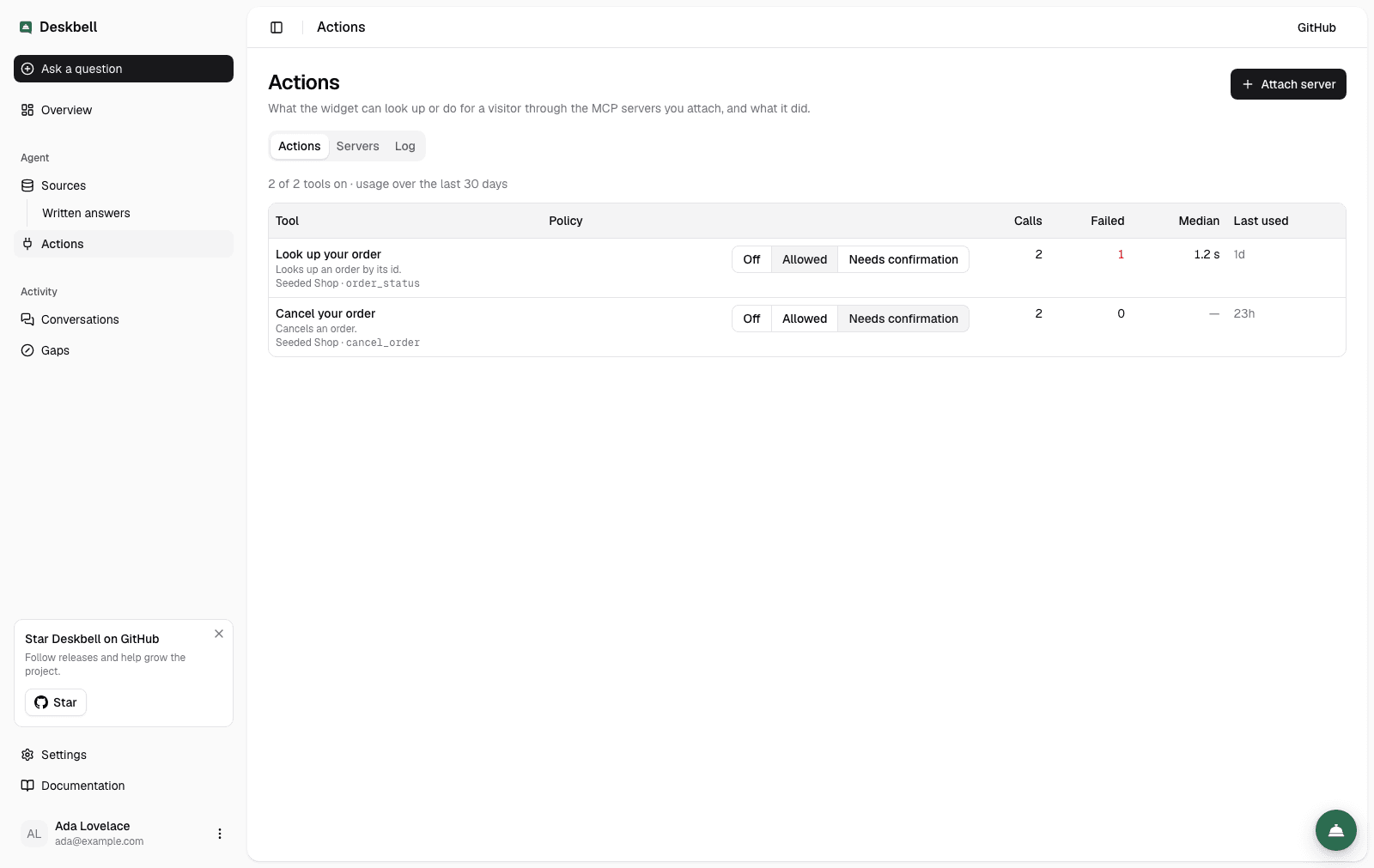
Task: Click the Look up your order tool name
Action: pyautogui.click(x=328, y=254)
